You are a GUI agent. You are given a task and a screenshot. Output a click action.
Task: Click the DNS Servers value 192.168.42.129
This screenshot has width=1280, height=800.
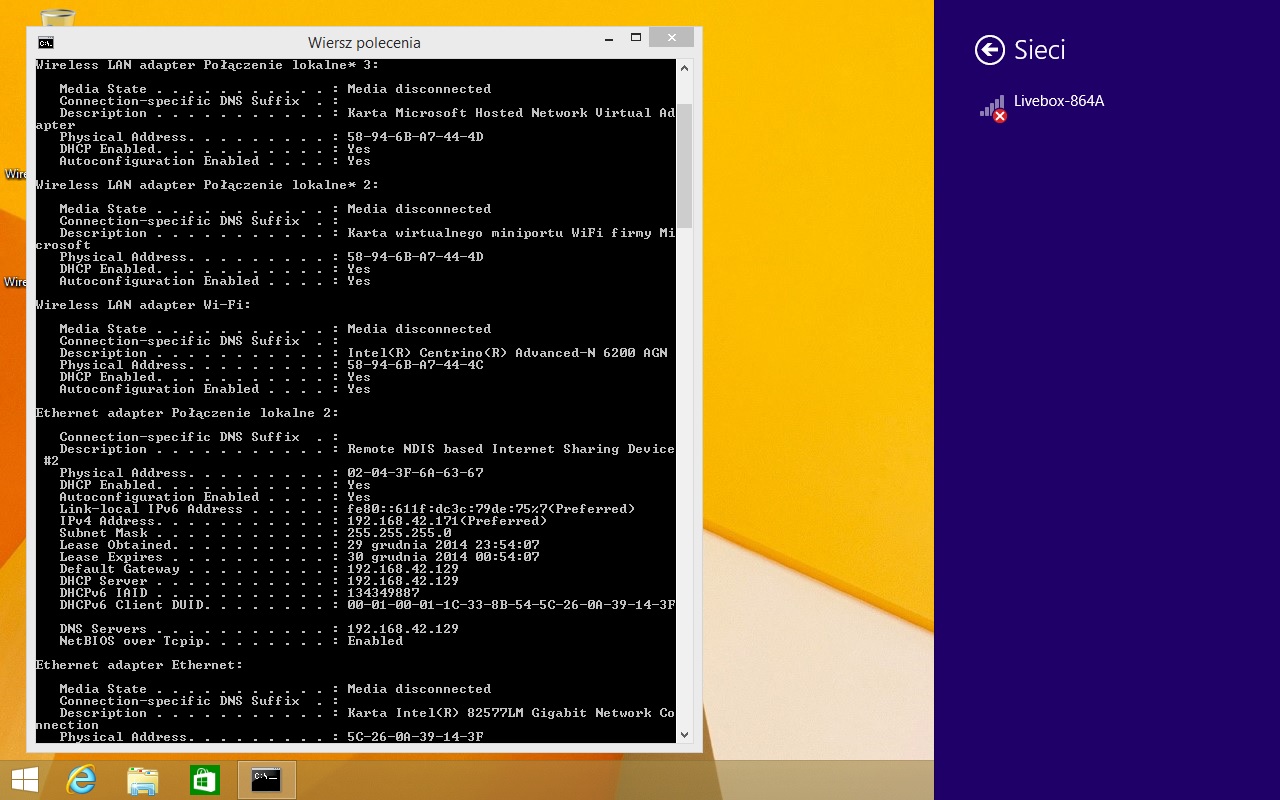coord(403,629)
